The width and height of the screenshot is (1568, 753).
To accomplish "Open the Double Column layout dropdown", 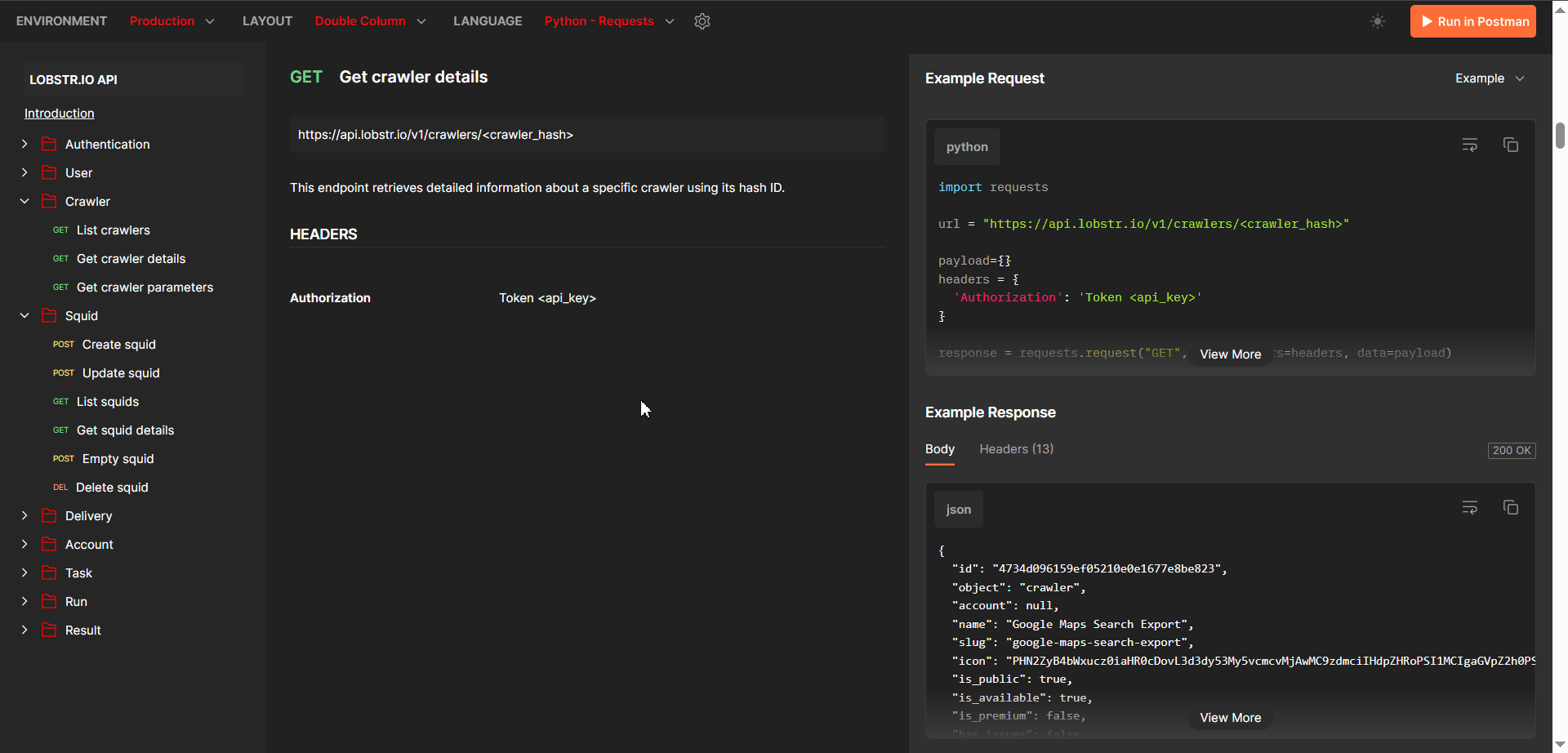I will [371, 21].
